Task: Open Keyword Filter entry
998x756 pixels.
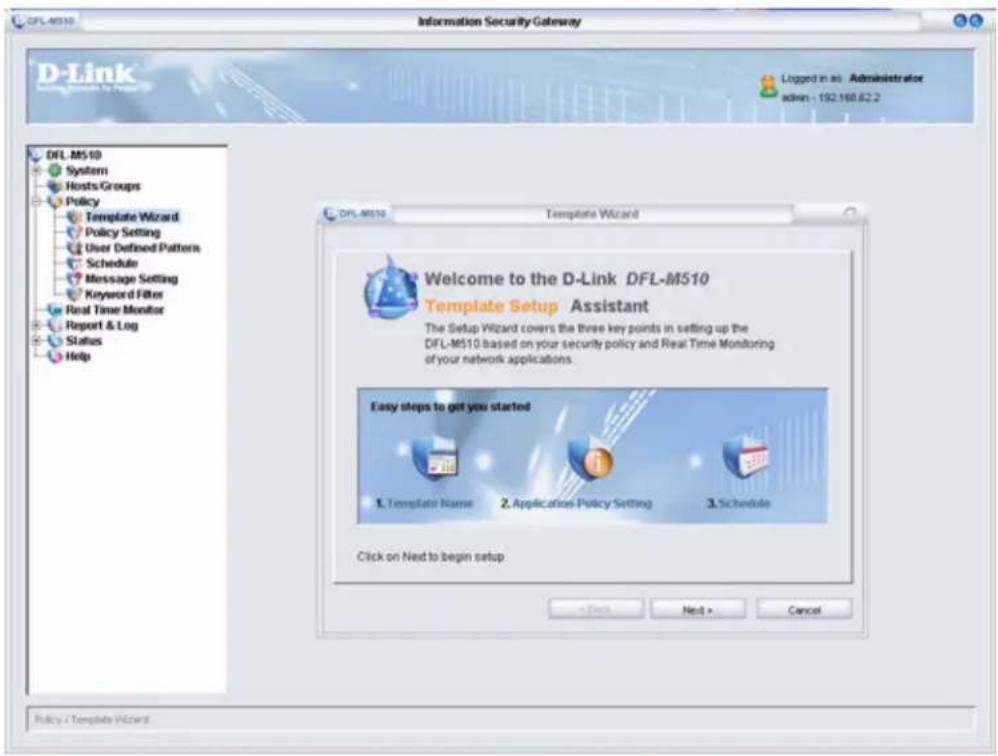Action: [x=124, y=294]
